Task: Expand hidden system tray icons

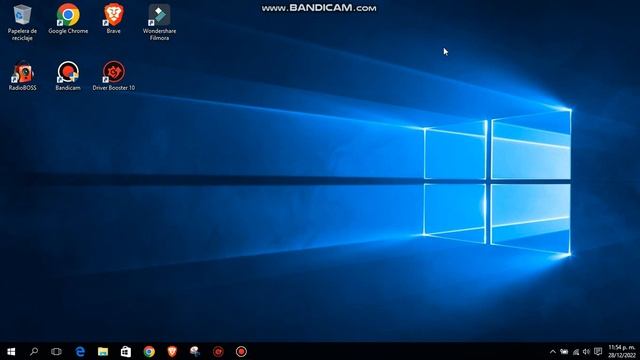Action: click(x=553, y=351)
